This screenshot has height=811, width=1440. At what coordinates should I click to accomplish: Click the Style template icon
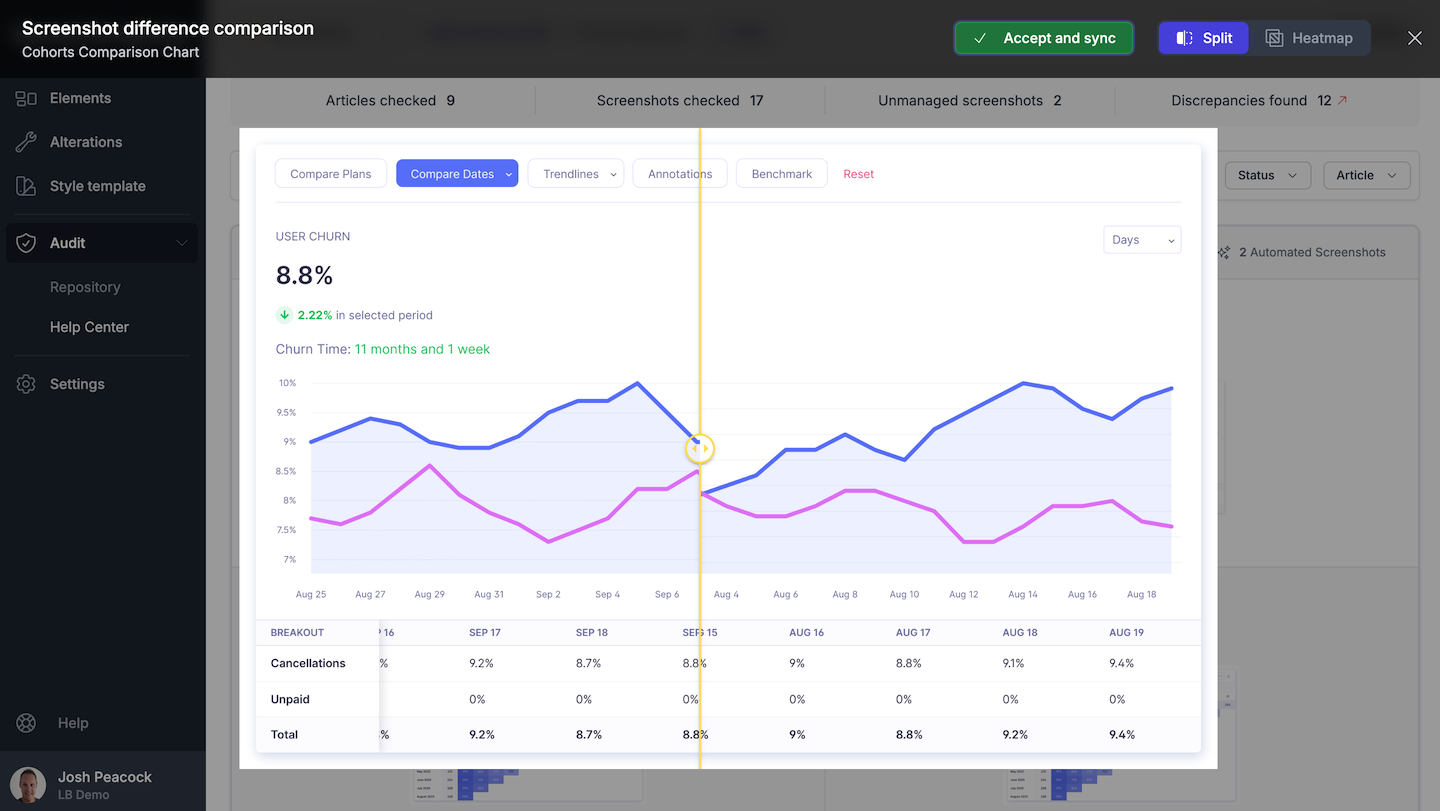(26, 186)
